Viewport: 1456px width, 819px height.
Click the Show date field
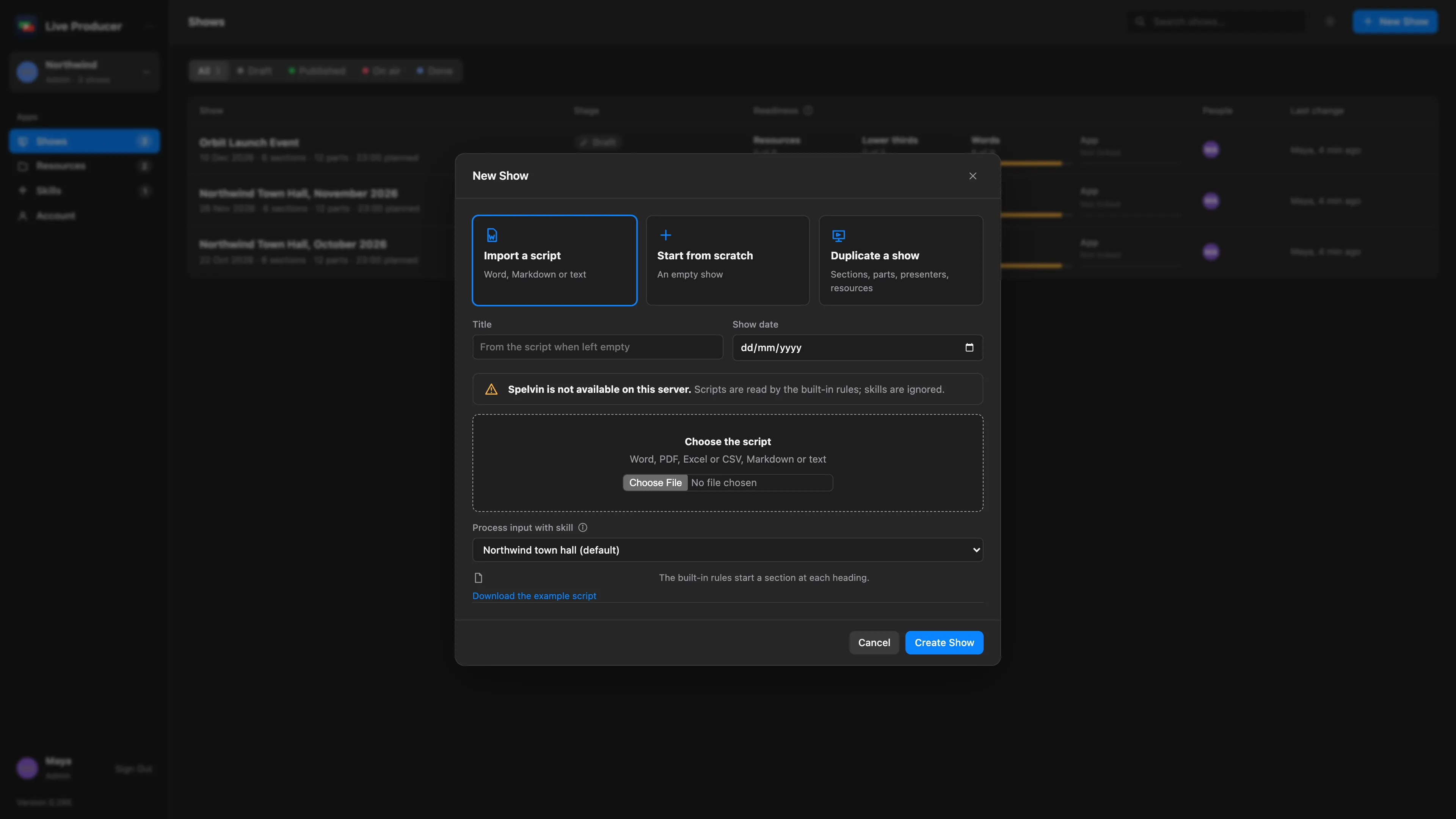click(857, 348)
